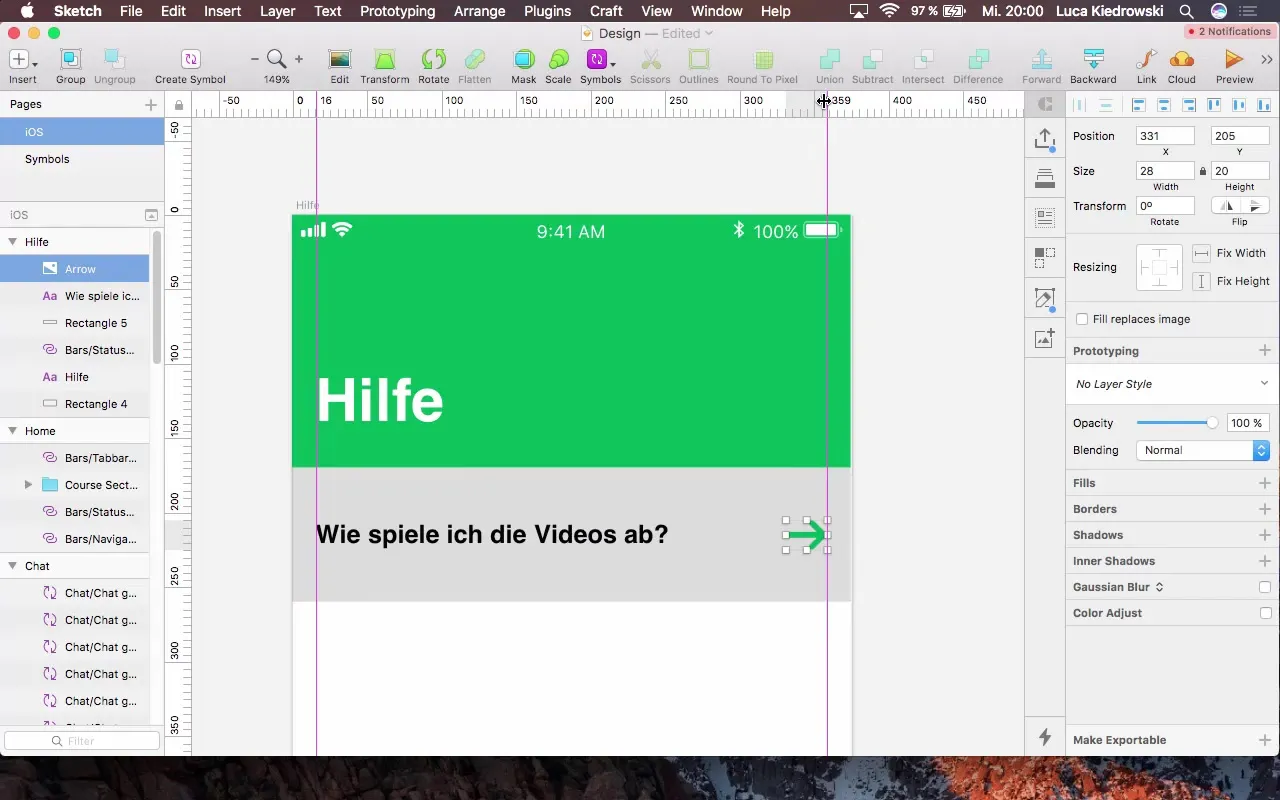Click the Link toolbar icon

click(1147, 60)
